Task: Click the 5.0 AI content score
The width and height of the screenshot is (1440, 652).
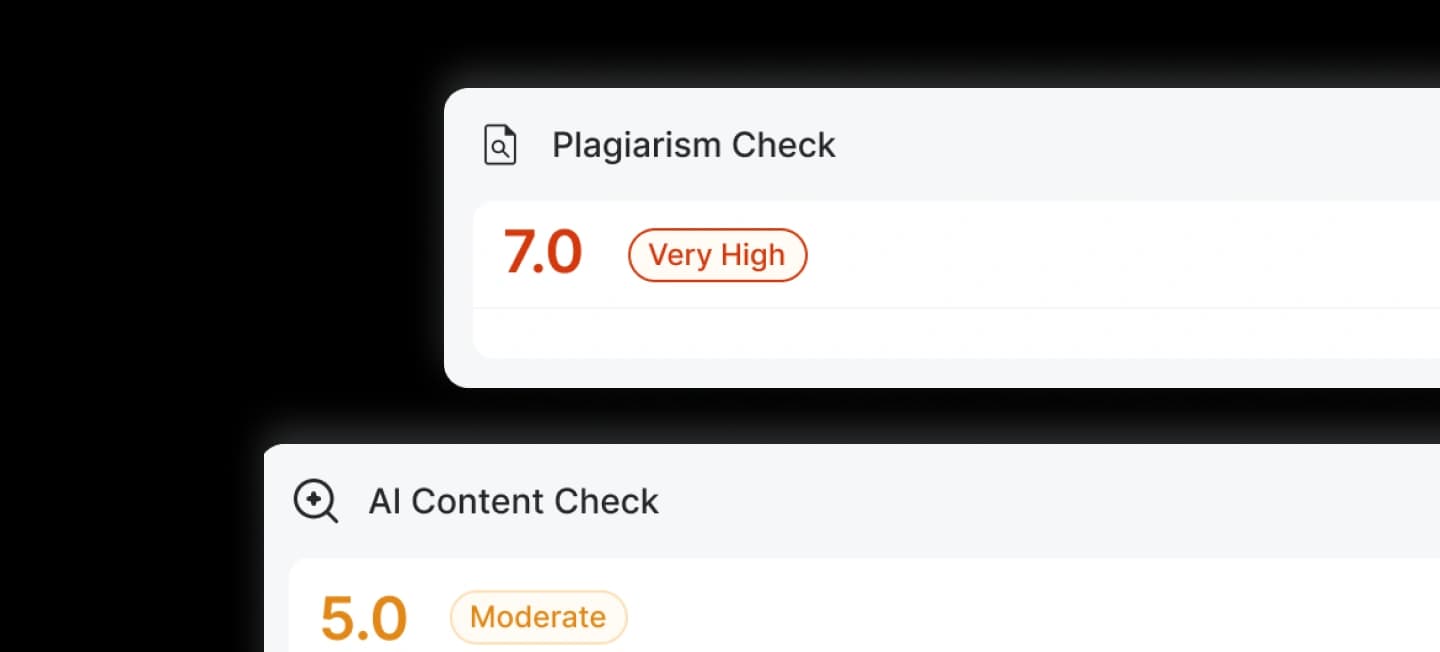Action: [x=363, y=617]
